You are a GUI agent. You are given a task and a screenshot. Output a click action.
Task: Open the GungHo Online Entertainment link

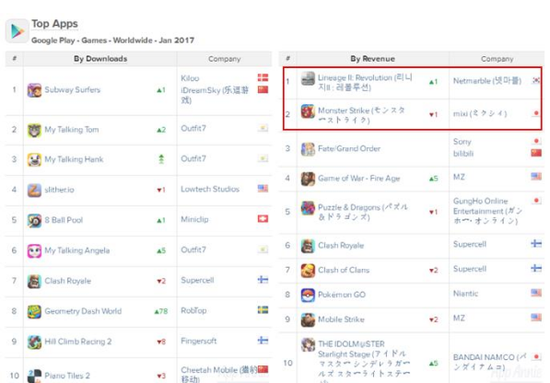point(488,211)
